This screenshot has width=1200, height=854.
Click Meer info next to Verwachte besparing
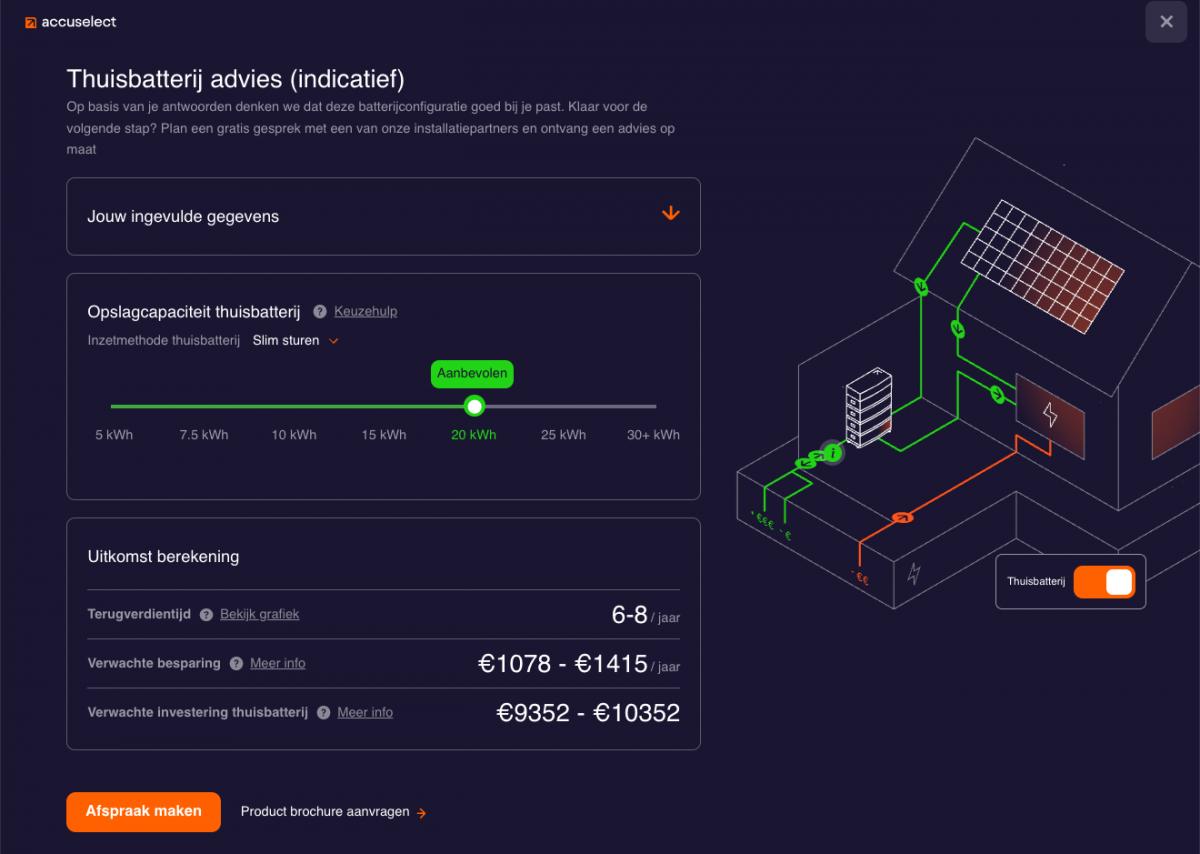tap(277, 664)
